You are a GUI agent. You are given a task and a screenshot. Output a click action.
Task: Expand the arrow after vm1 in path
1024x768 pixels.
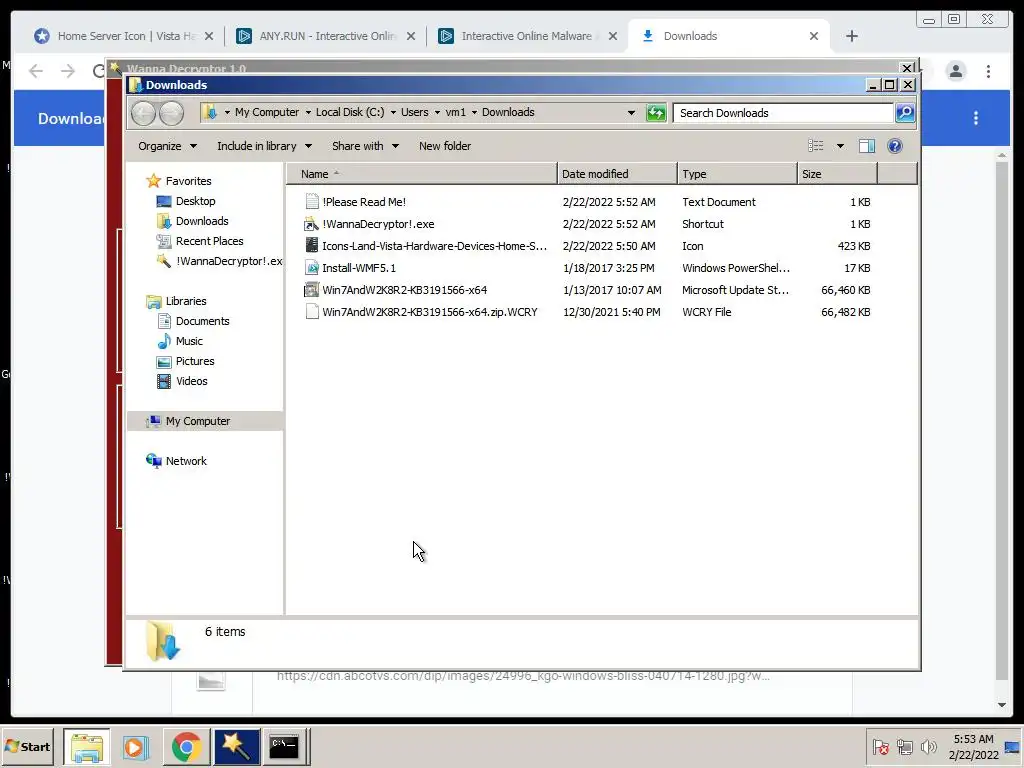pyautogui.click(x=474, y=112)
